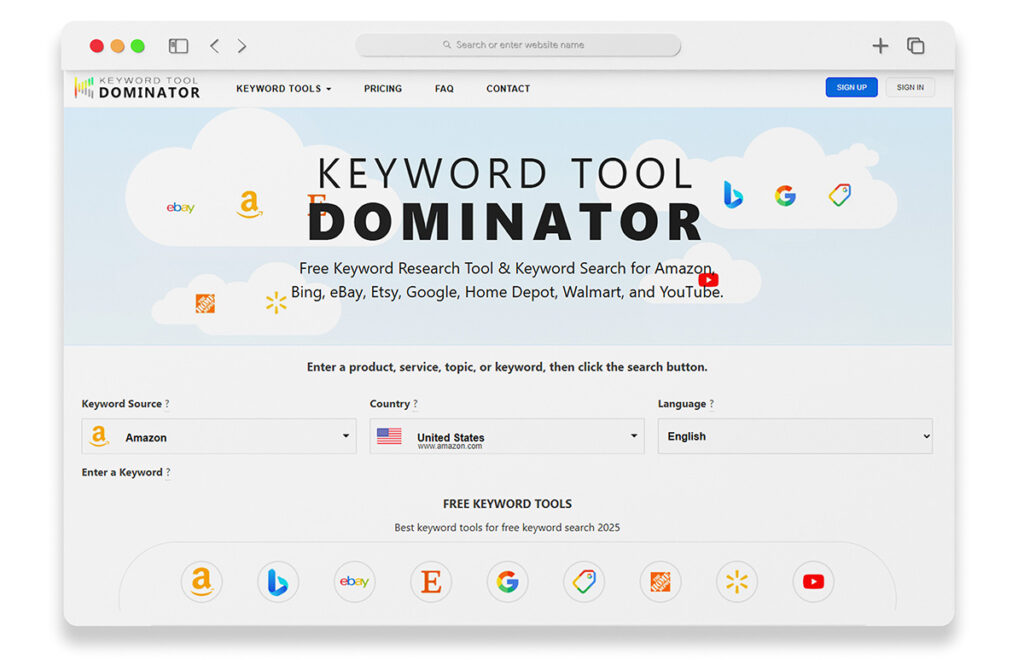Click the 'Enter a Keyword' field label
The height and width of the screenshot is (660, 1024).
pyautogui.click(x=122, y=473)
